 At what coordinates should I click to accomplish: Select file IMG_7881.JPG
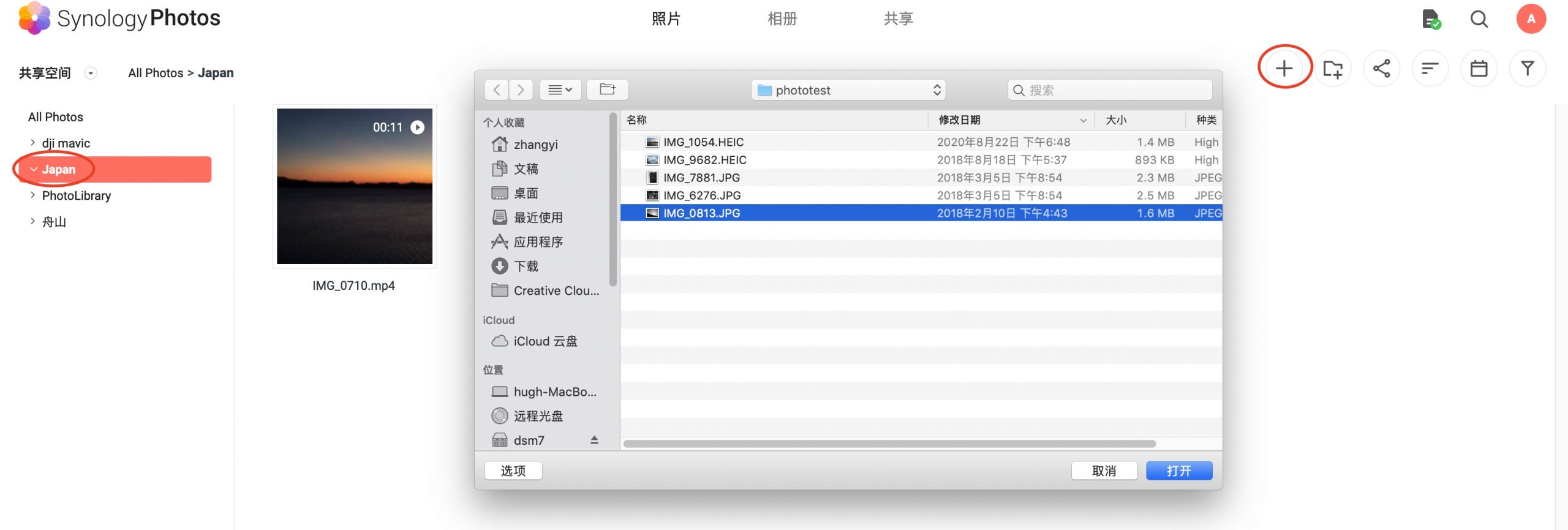pyautogui.click(x=921, y=178)
